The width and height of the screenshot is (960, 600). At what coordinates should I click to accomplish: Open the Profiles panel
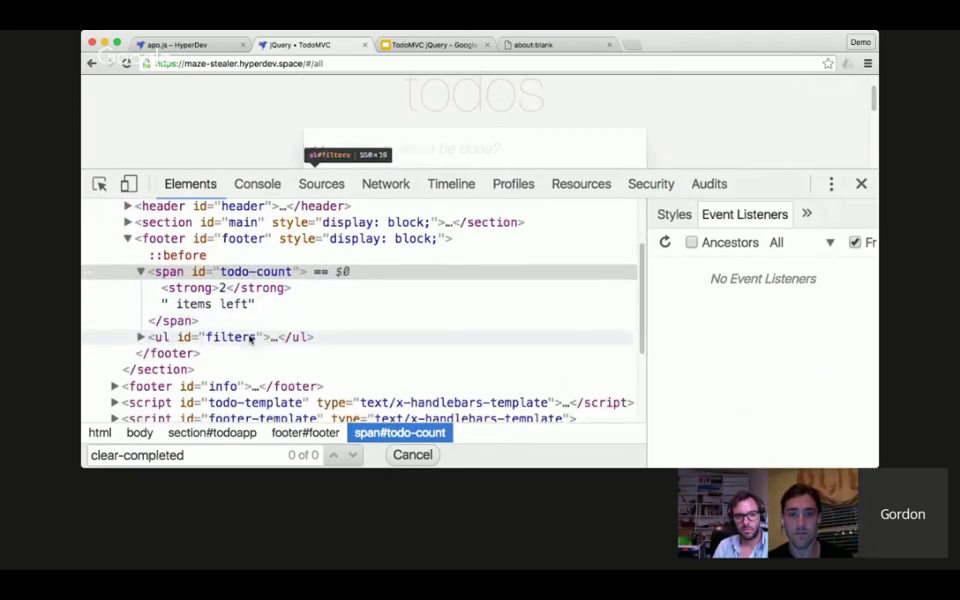click(x=513, y=184)
